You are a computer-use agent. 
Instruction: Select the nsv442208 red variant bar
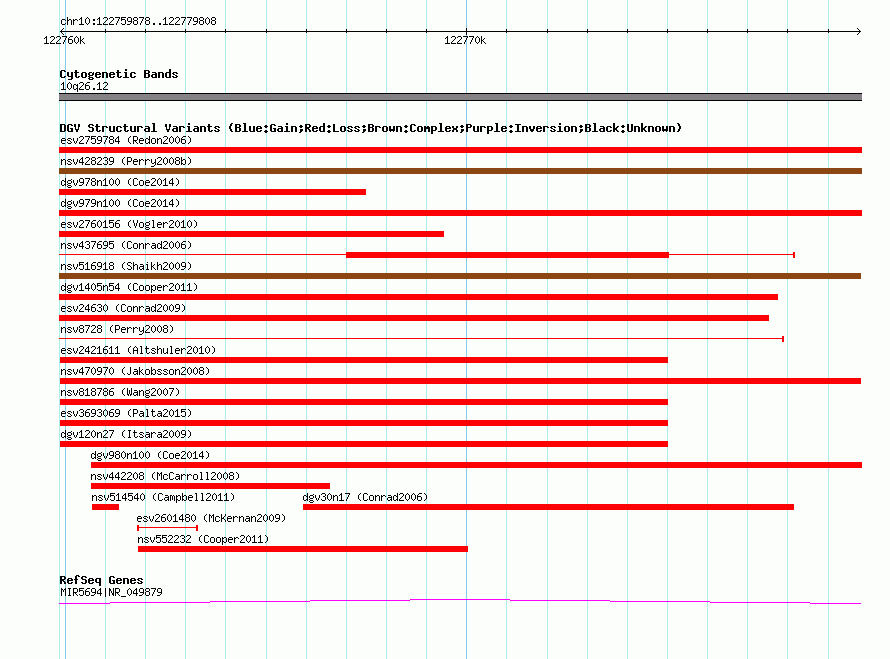(210, 486)
